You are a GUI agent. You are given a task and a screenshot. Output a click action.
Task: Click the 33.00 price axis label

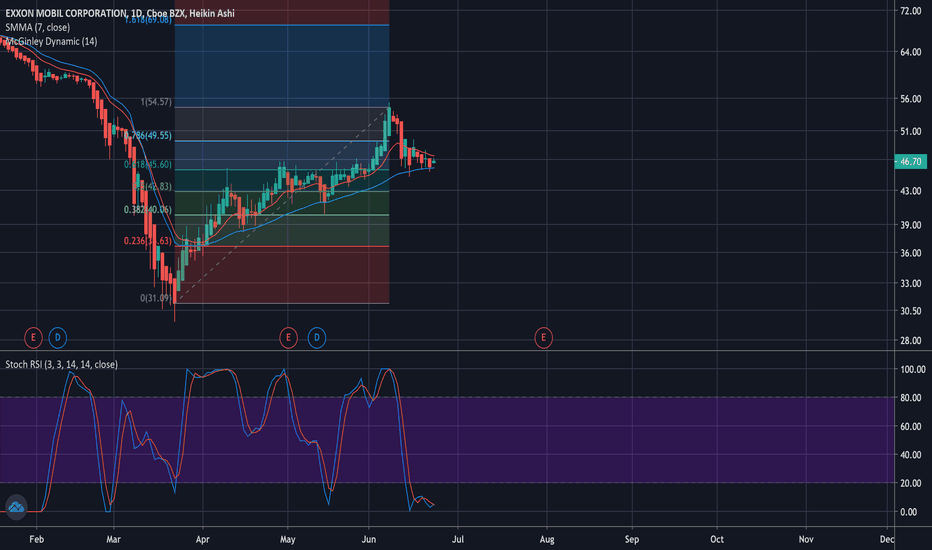tap(911, 284)
